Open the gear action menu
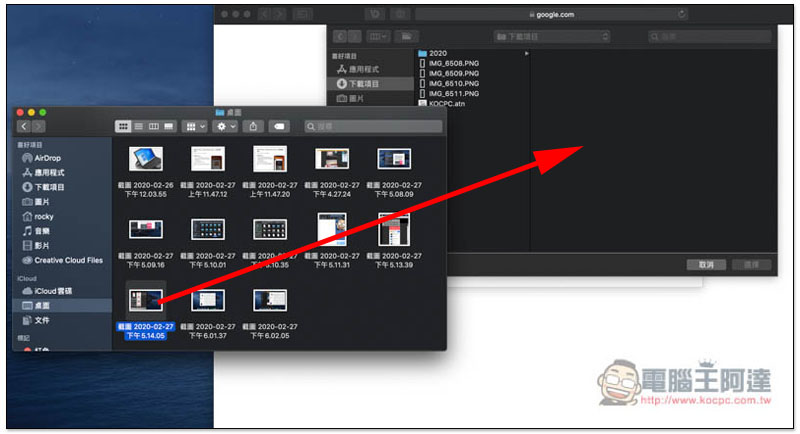The height and width of the screenshot is (434, 800). coord(225,126)
